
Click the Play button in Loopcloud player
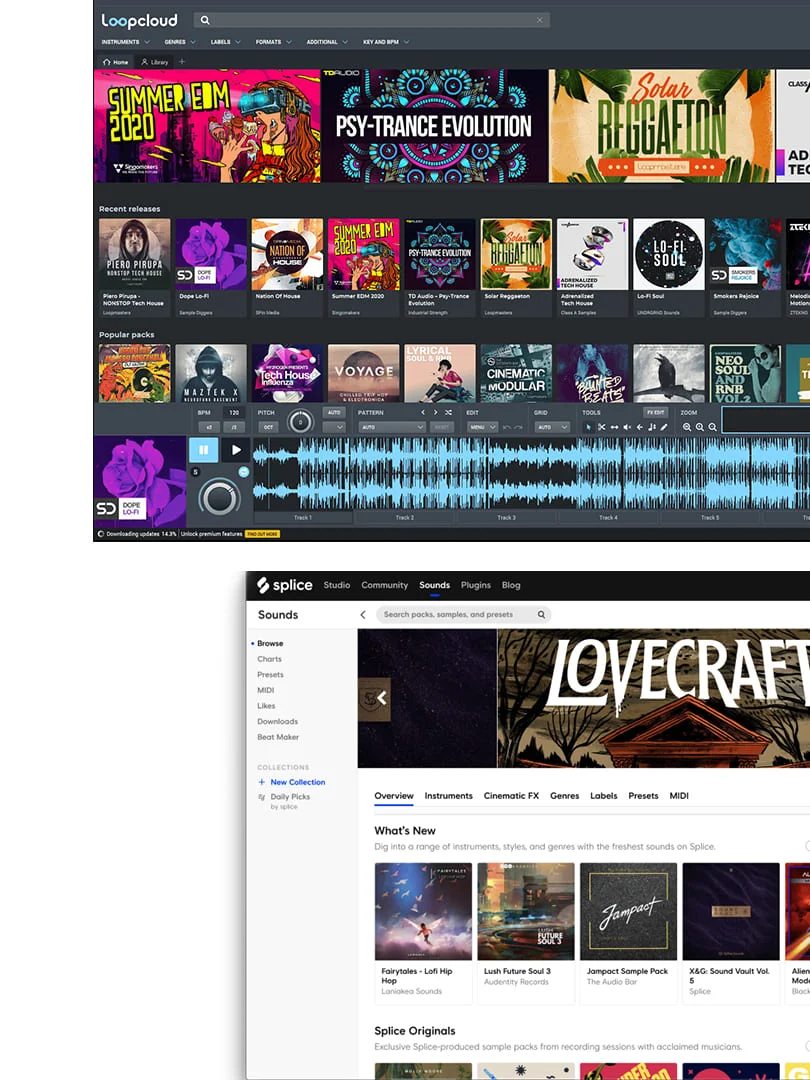[x=236, y=450]
